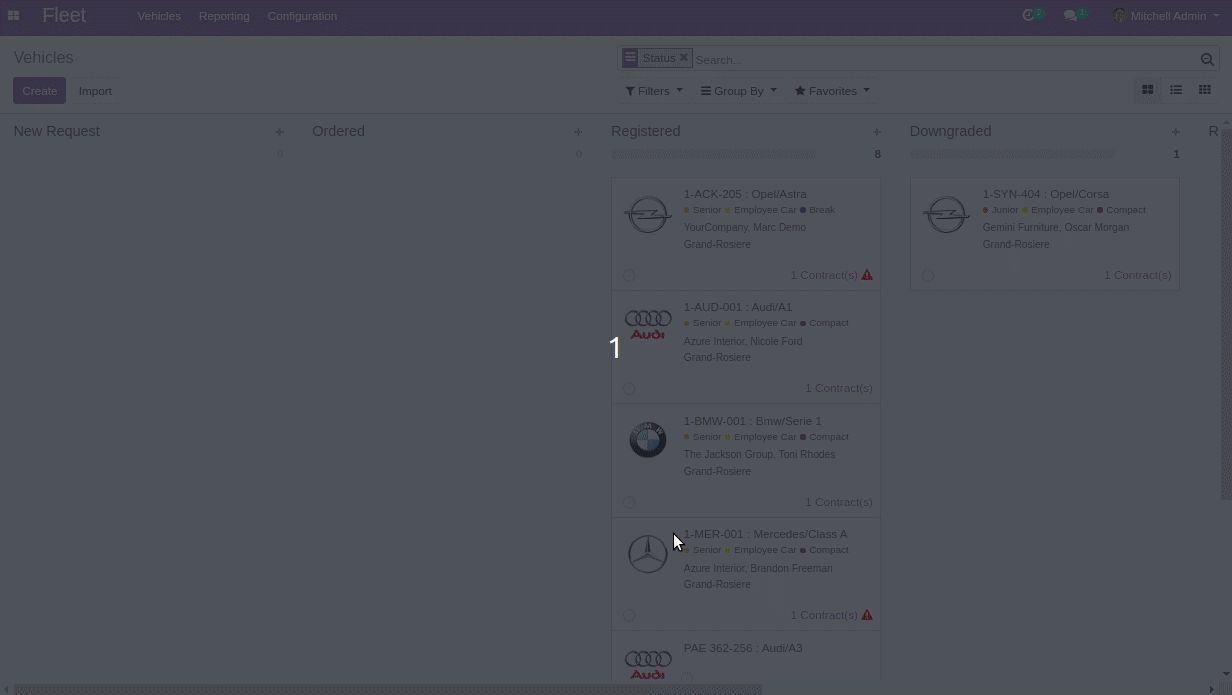
Task: Switch to the third view-switcher icon
Action: coord(1205,90)
